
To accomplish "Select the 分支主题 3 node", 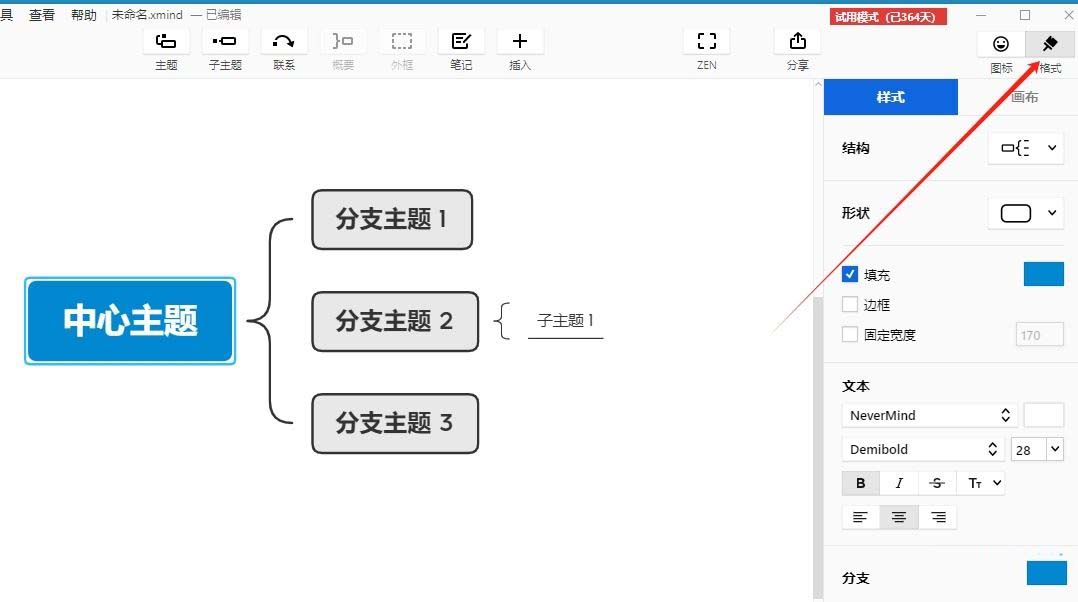I will 395,423.
